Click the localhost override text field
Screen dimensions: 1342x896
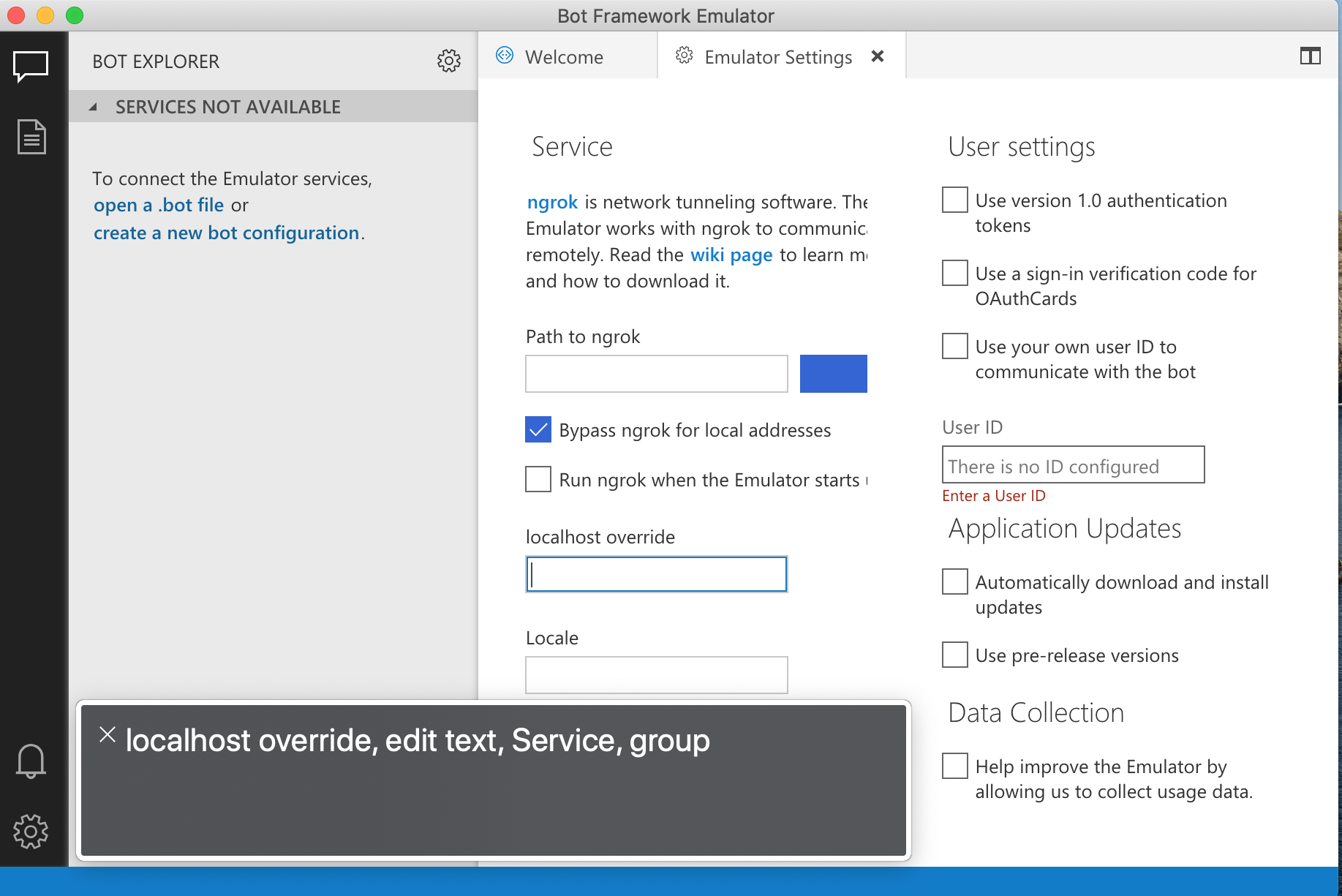pyautogui.click(x=657, y=574)
